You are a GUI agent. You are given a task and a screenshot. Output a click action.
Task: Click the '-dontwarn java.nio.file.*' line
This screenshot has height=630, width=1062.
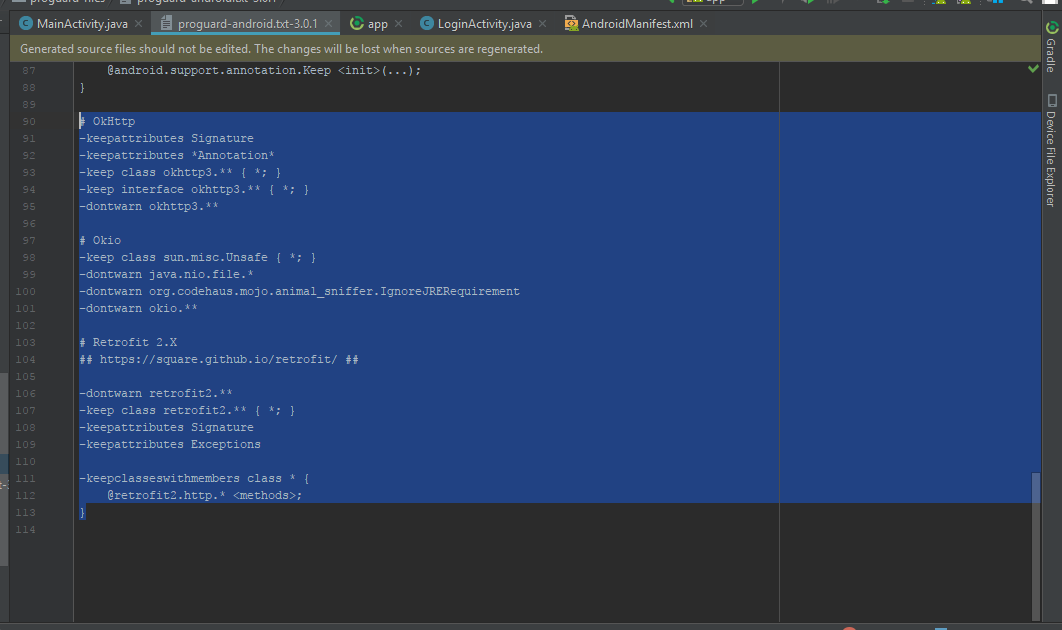point(167,274)
